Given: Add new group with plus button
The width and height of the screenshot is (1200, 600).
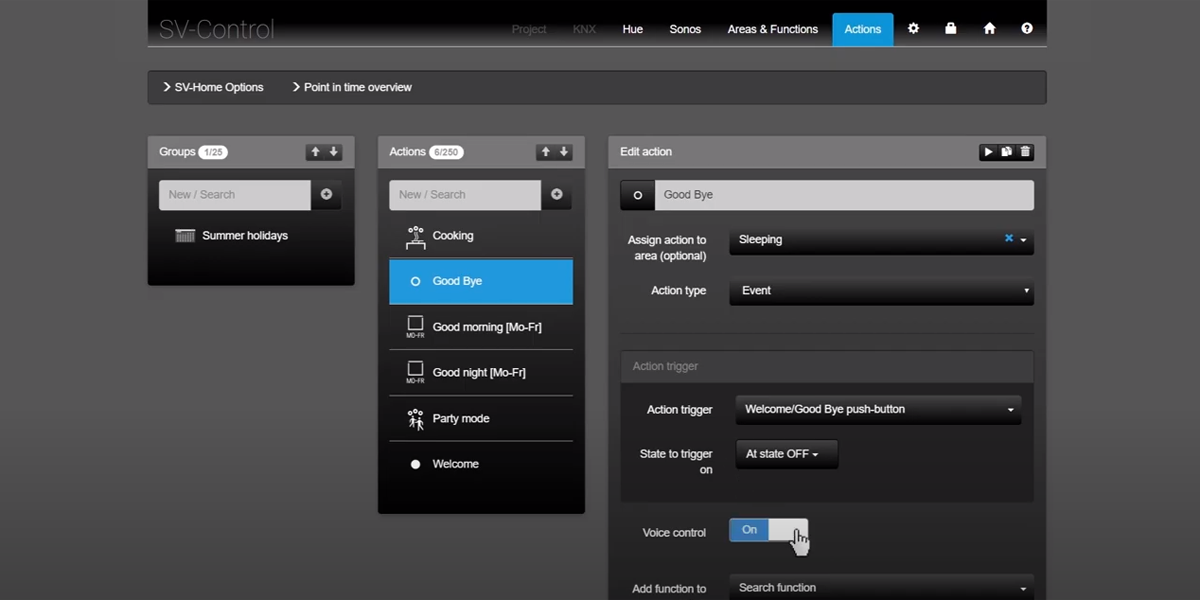Looking at the screenshot, I should pyautogui.click(x=326, y=195).
